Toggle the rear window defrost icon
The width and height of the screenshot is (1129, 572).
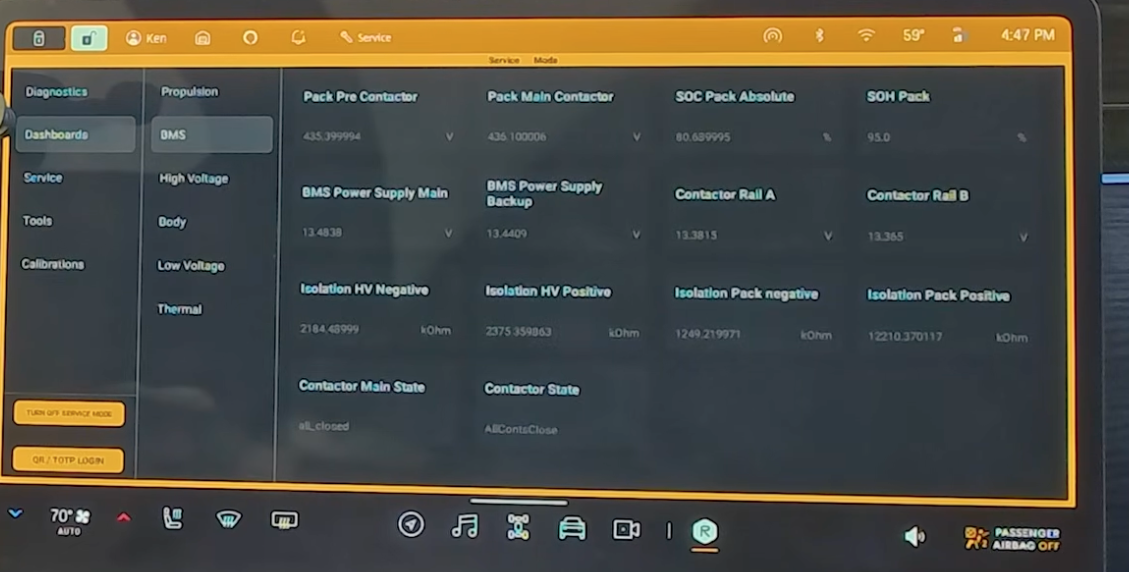(284, 519)
